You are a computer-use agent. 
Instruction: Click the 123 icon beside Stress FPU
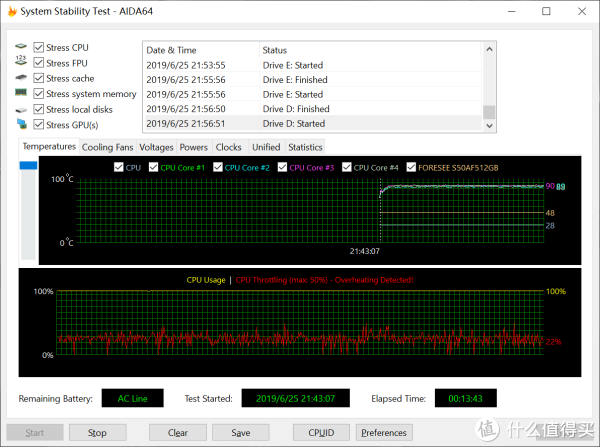21,63
